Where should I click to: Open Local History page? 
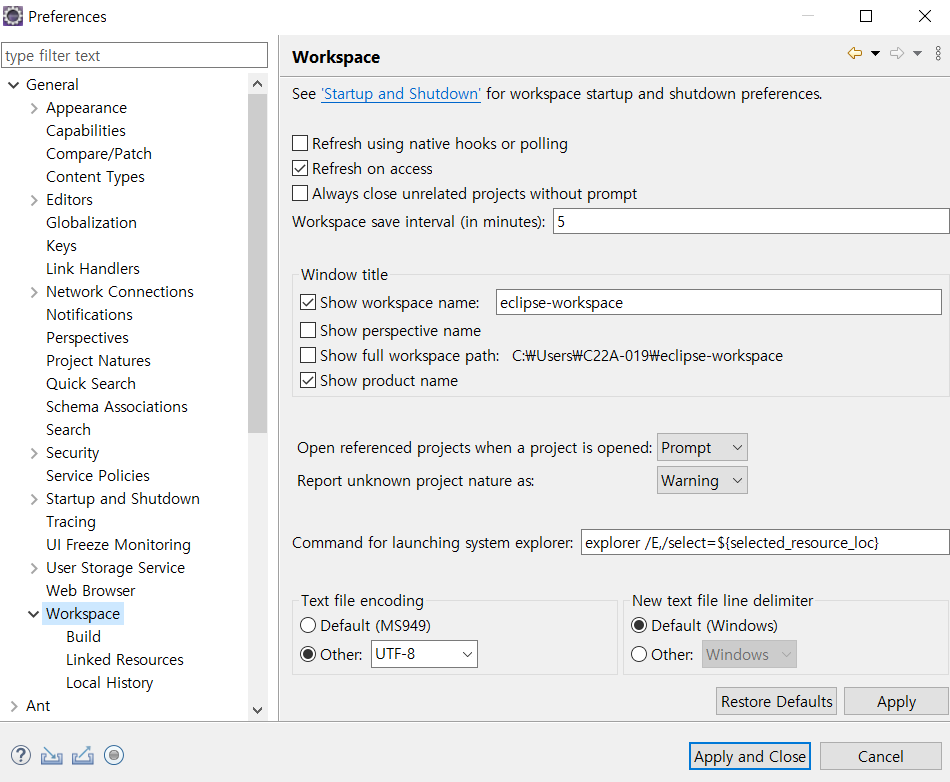click(110, 683)
